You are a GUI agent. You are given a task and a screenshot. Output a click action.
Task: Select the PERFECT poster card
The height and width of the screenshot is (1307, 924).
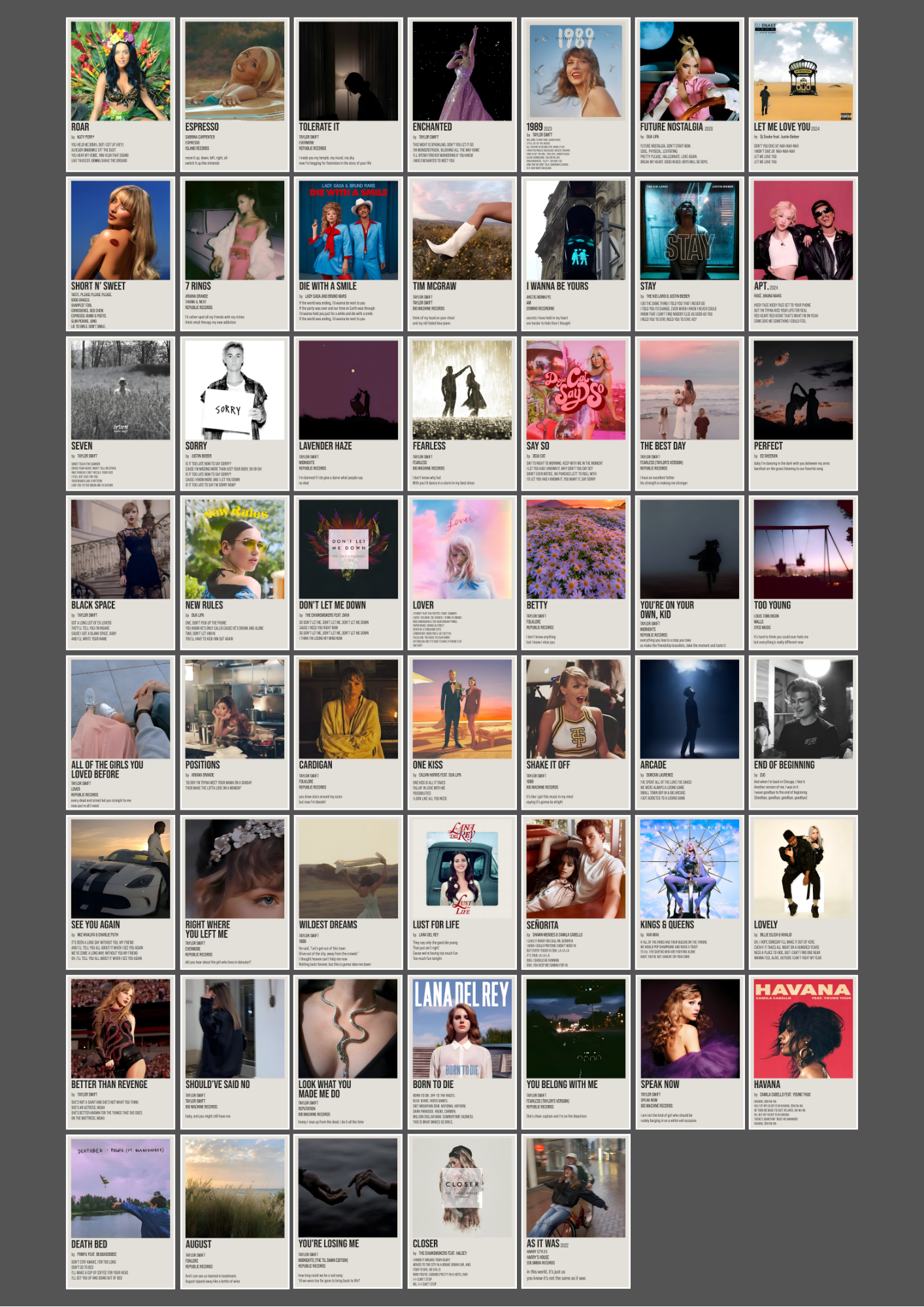tap(803, 414)
